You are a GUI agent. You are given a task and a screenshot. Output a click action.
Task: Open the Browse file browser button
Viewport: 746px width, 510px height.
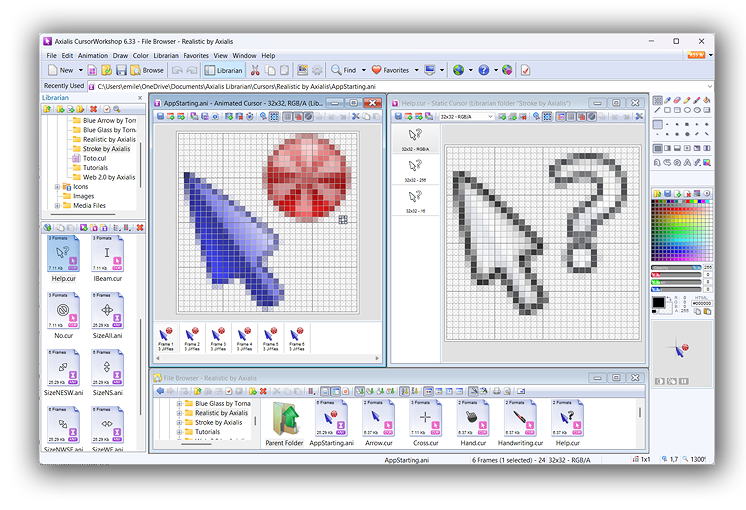coord(146,71)
